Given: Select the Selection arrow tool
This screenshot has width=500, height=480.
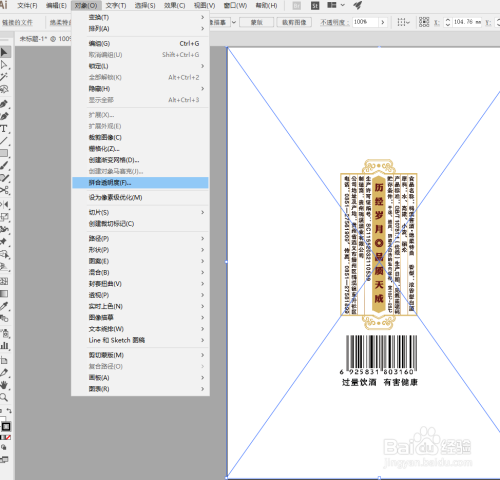Looking at the screenshot, I should (5, 52).
